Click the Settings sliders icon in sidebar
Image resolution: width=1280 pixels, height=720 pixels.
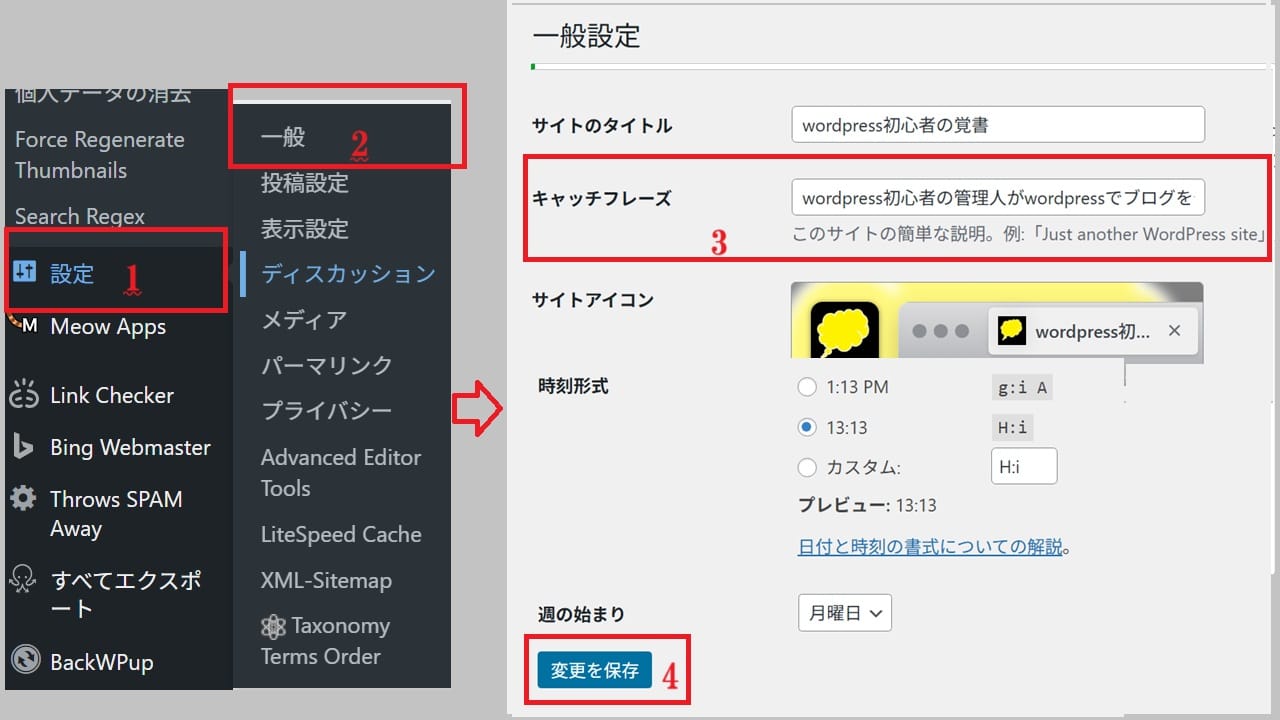tap(26, 273)
